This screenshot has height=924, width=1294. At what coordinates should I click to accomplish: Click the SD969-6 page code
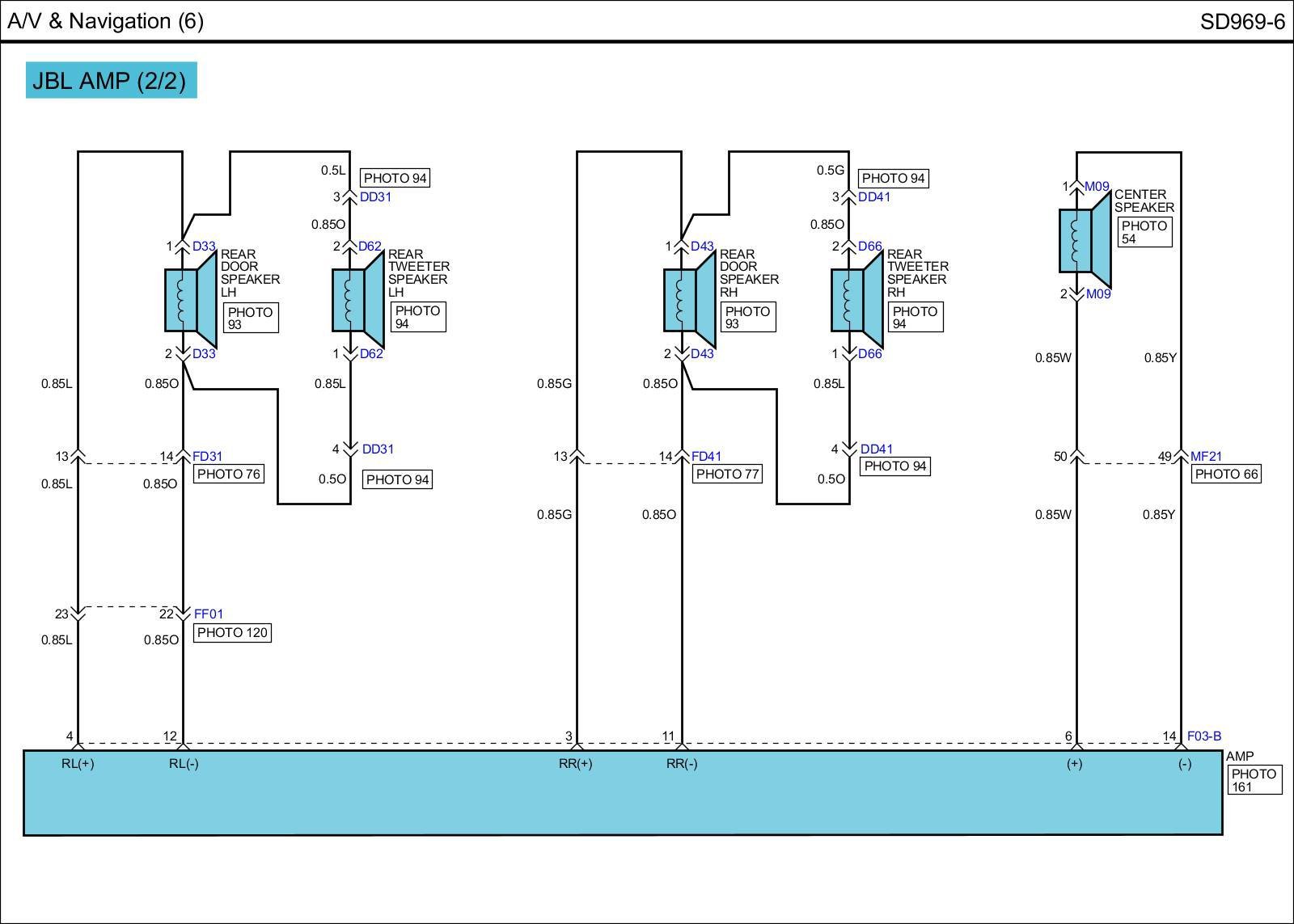[1241, 22]
